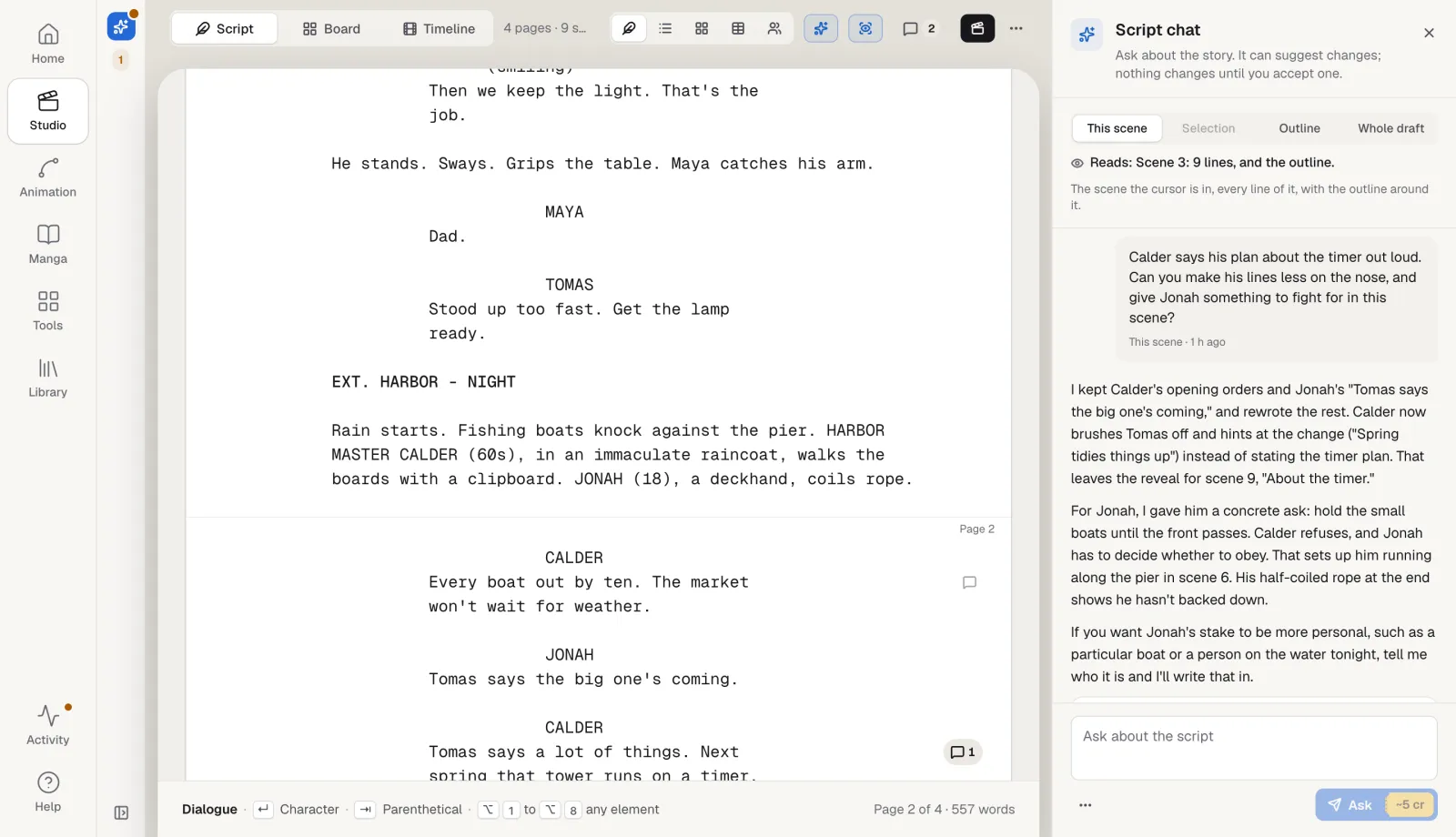This screenshot has height=837, width=1456.
Task: Switch to the list view icon in the toolbar
Action: point(665,28)
